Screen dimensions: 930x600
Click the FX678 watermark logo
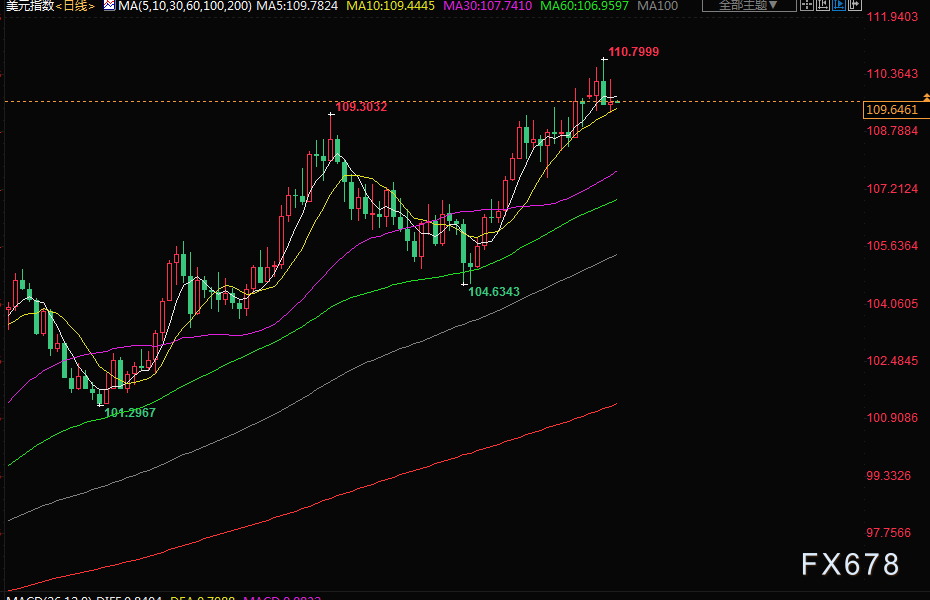850,565
